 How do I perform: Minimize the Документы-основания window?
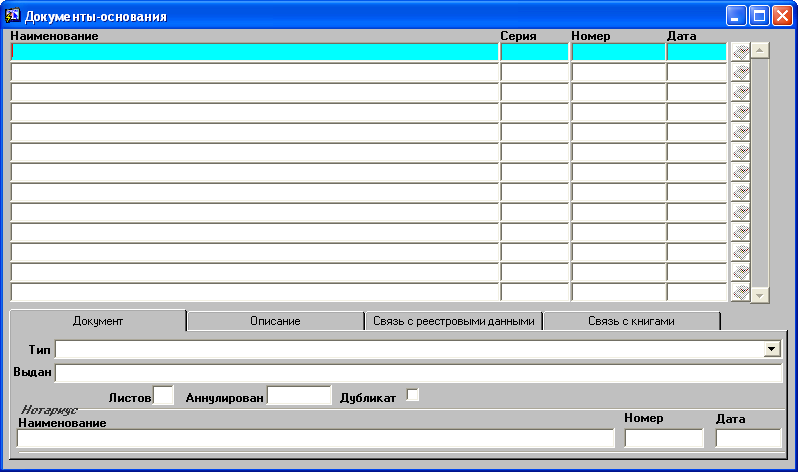pyautogui.click(x=735, y=16)
